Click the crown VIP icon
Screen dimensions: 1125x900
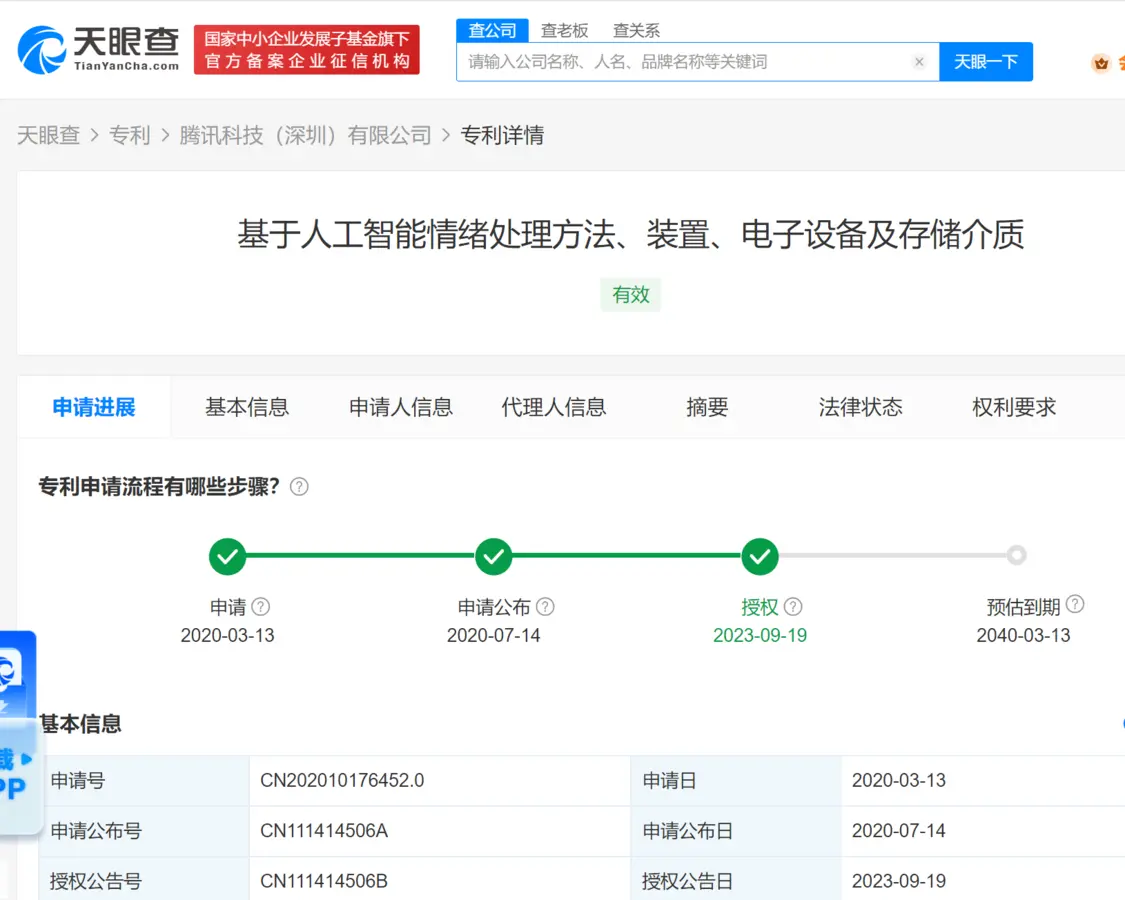[1101, 63]
